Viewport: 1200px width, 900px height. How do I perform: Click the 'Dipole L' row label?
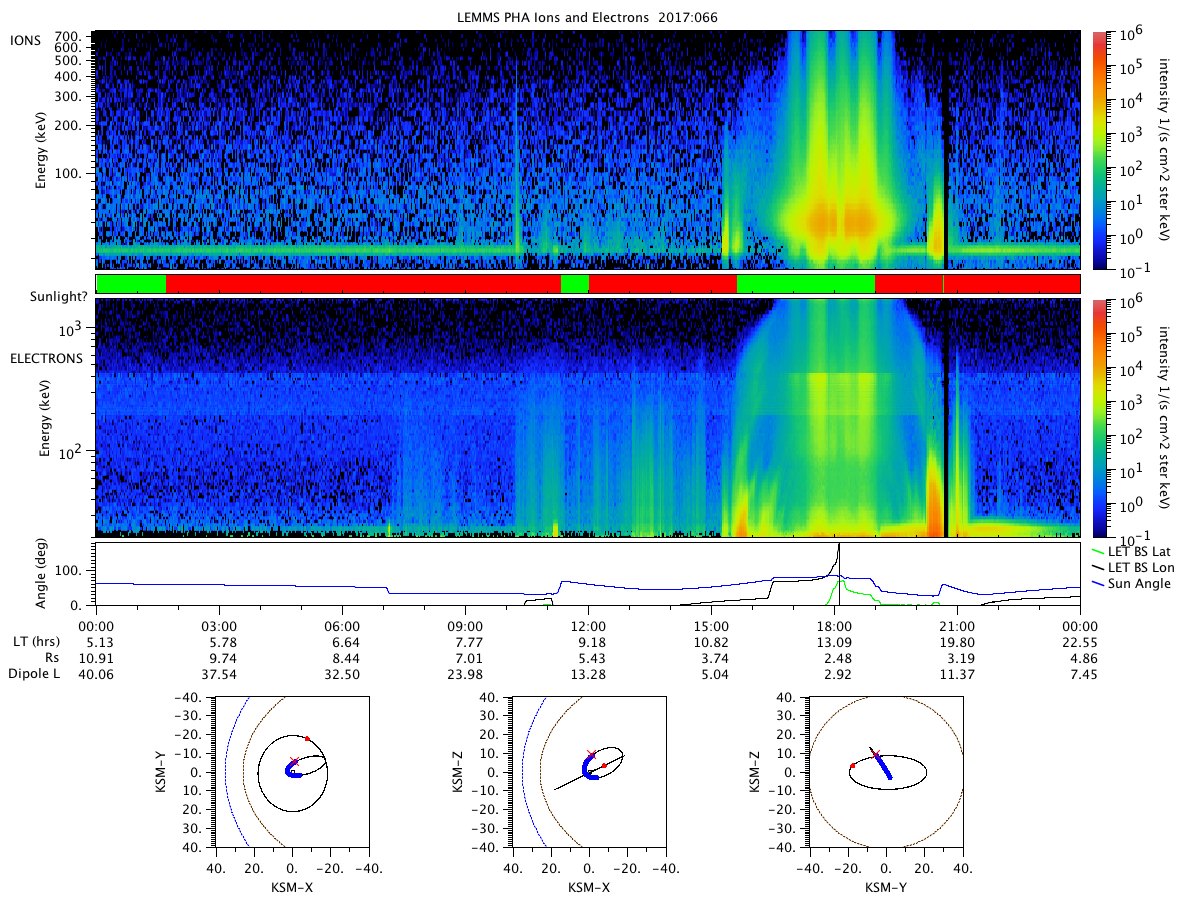(x=33, y=675)
